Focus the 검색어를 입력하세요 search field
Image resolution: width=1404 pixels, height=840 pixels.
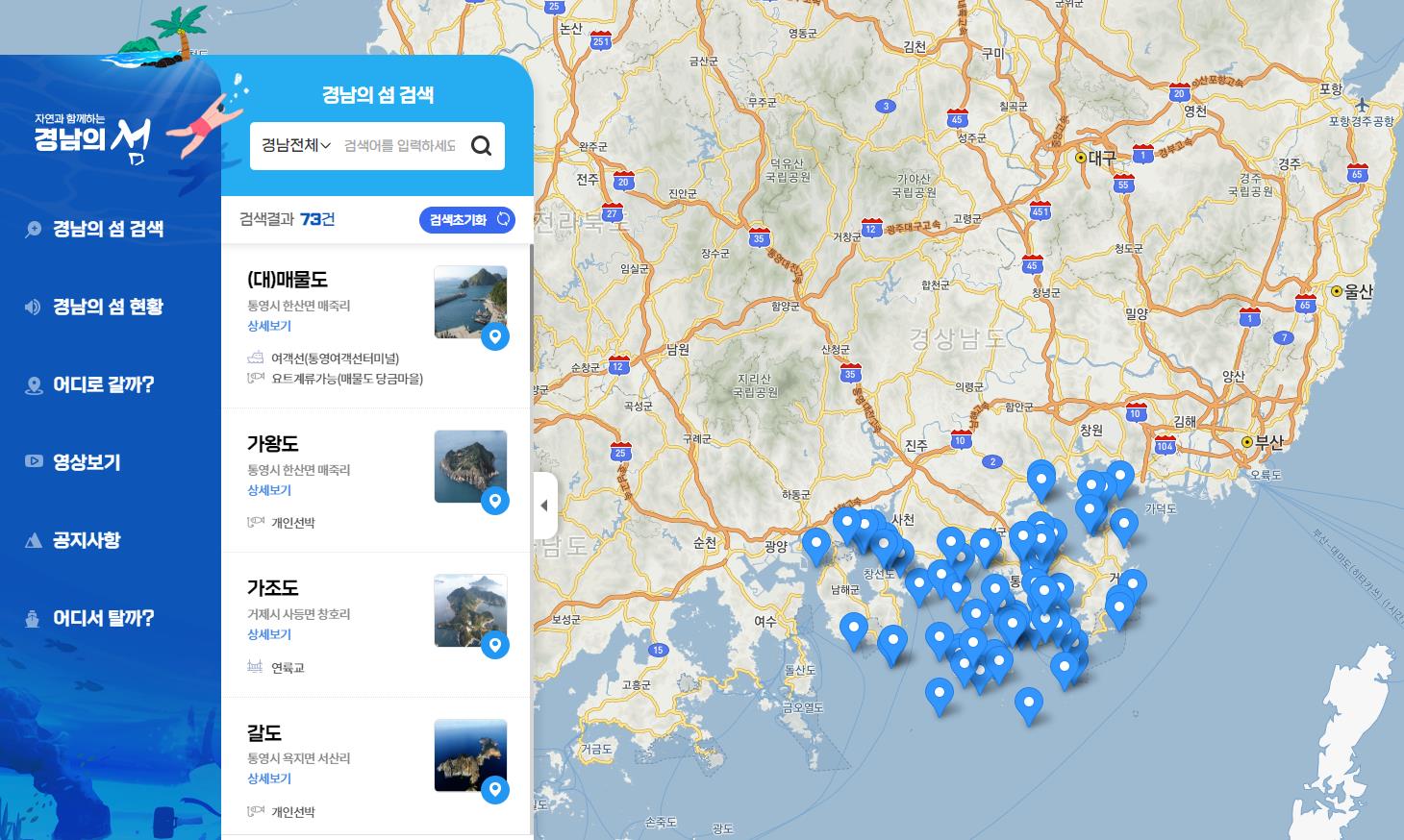click(399, 145)
